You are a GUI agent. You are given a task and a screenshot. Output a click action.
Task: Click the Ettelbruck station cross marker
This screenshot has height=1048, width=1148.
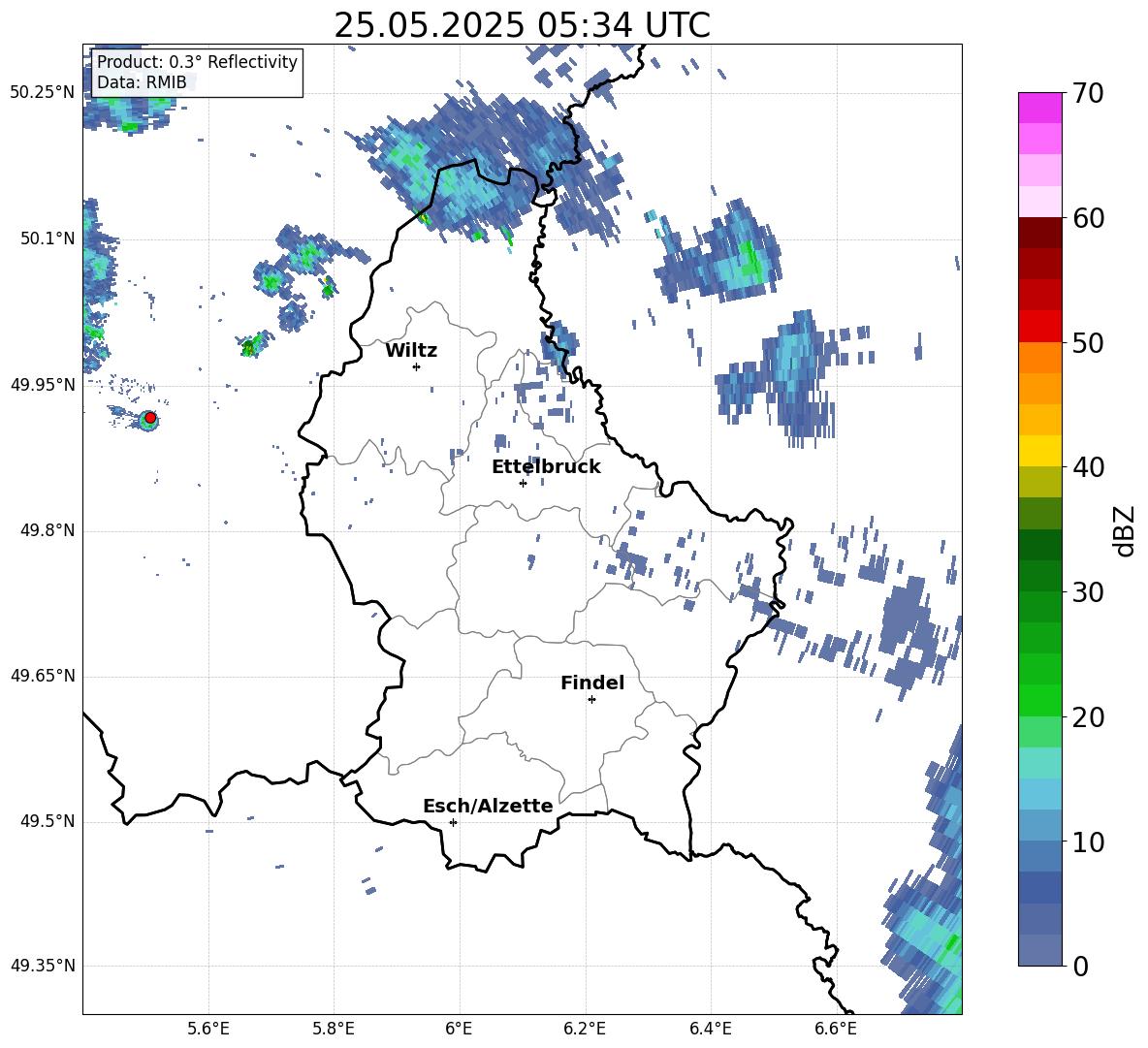(x=523, y=483)
